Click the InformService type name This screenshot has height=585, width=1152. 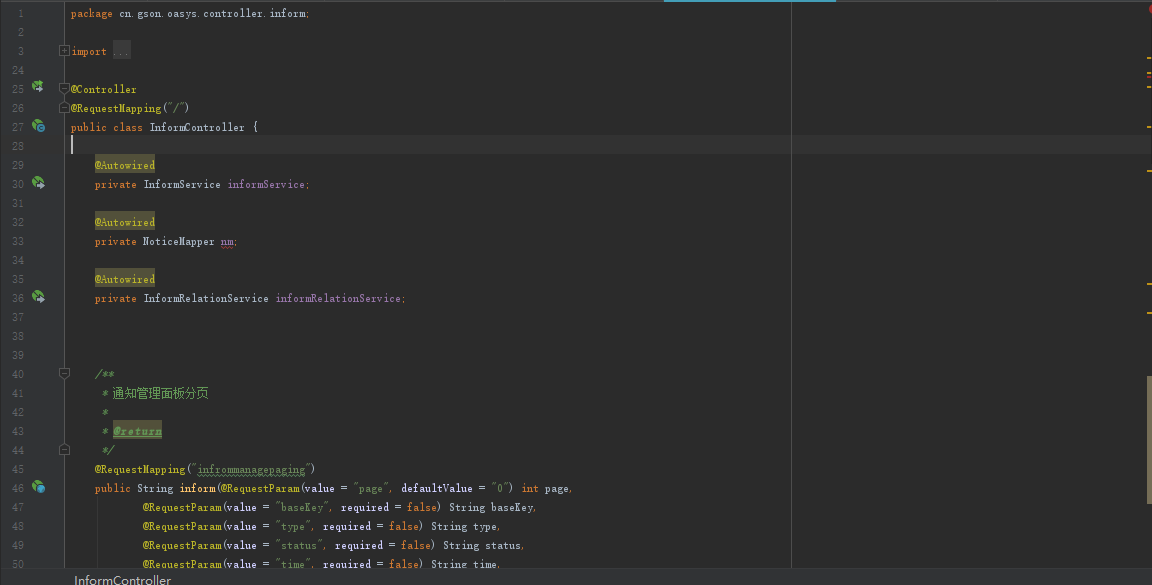point(182,184)
